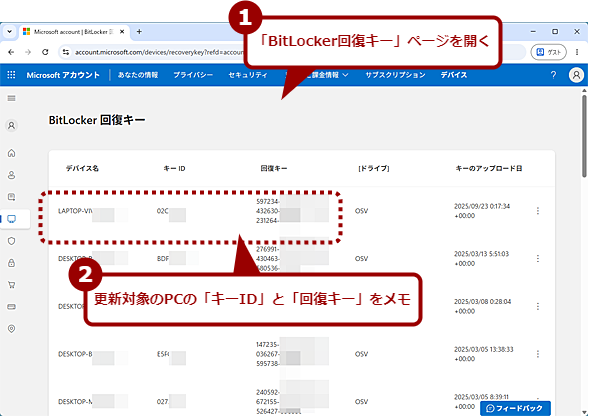Click the [ドライブ] column header
The width and height of the screenshot is (589, 417).
click(x=374, y=168)
